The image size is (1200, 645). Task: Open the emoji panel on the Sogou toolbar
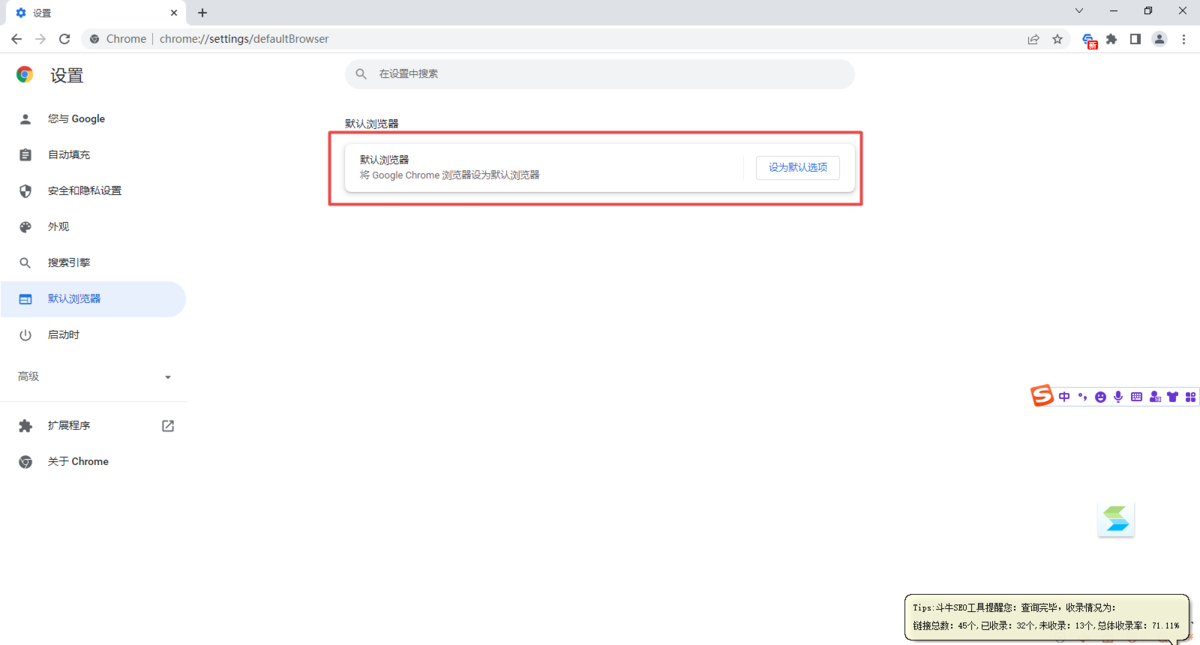click(1100, 396)
